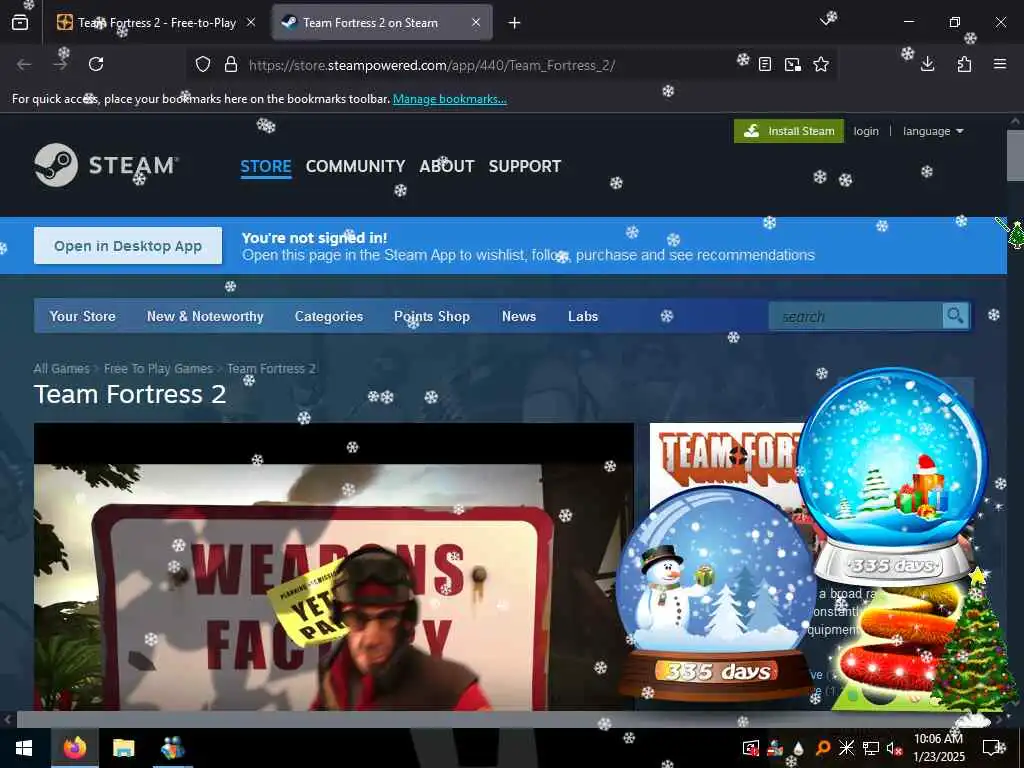Go back to the previous page
This screenshot has height=768, width=1024.
pos(24,64)
